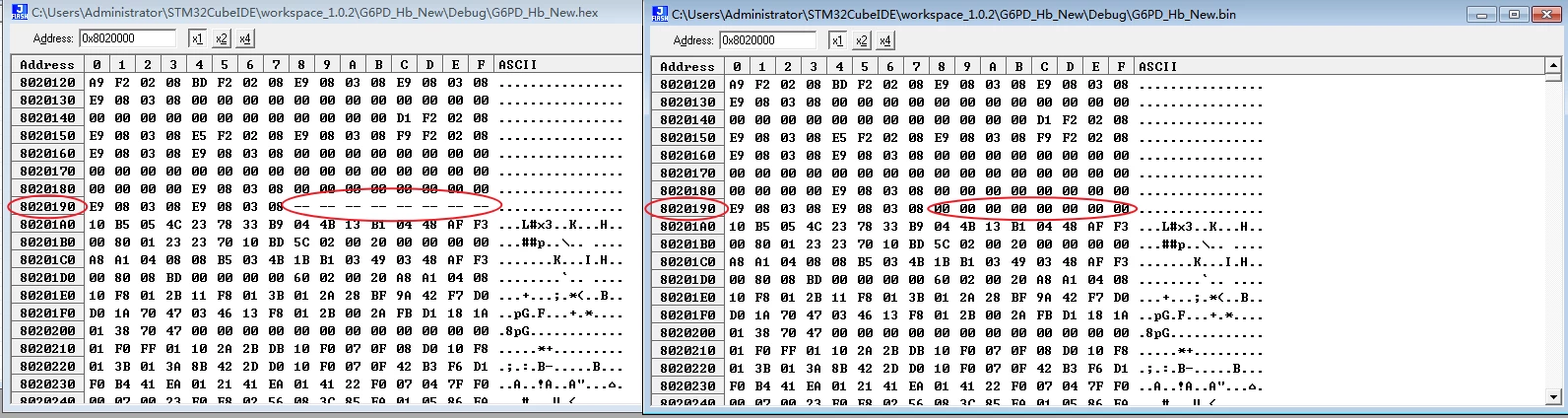Select address row 8020150 in .hex window
Viewport: 1568px width, 418px height.
[x=47, y=135]
